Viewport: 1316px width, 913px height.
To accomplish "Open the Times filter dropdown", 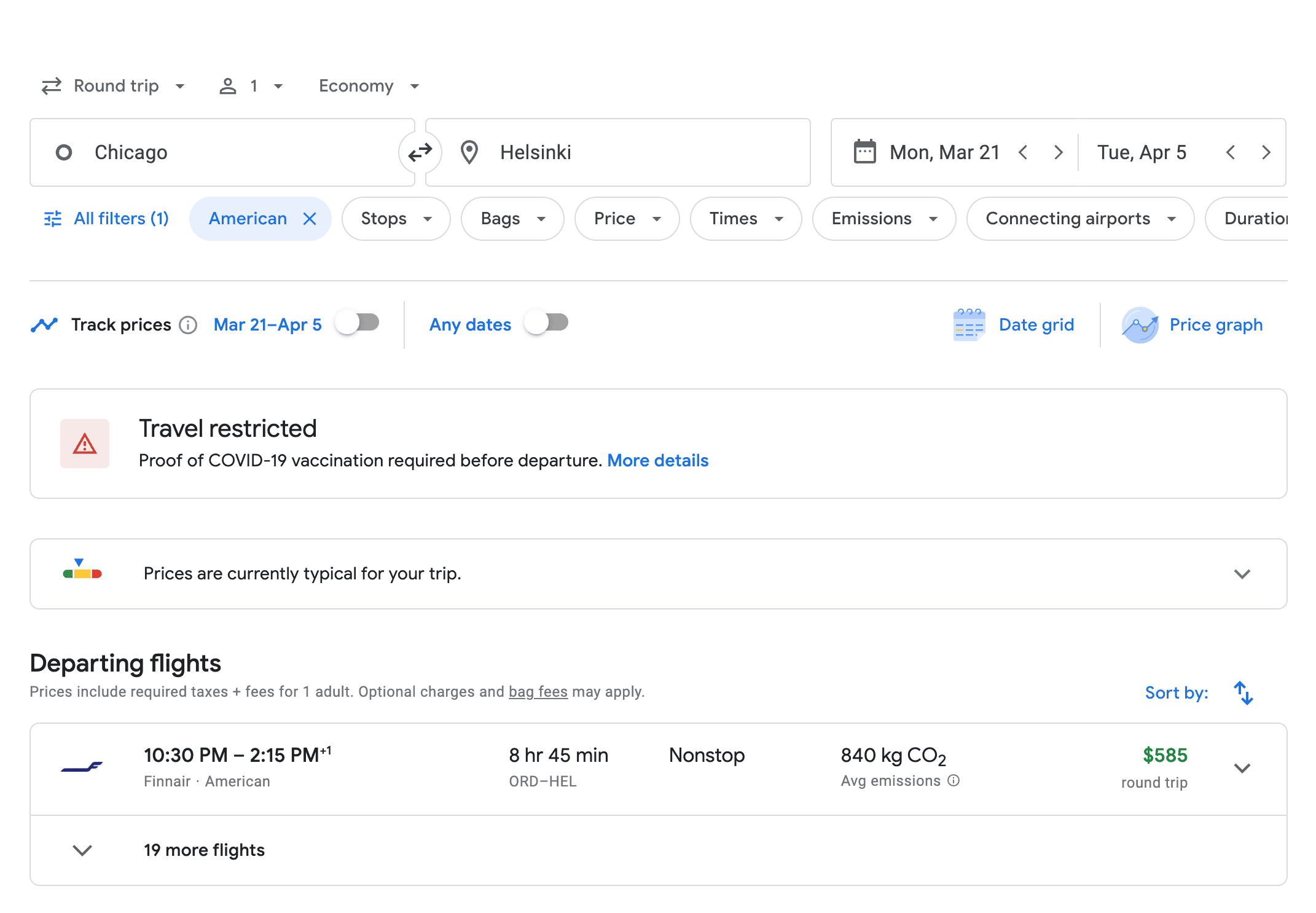I will [x=746, y=219].
